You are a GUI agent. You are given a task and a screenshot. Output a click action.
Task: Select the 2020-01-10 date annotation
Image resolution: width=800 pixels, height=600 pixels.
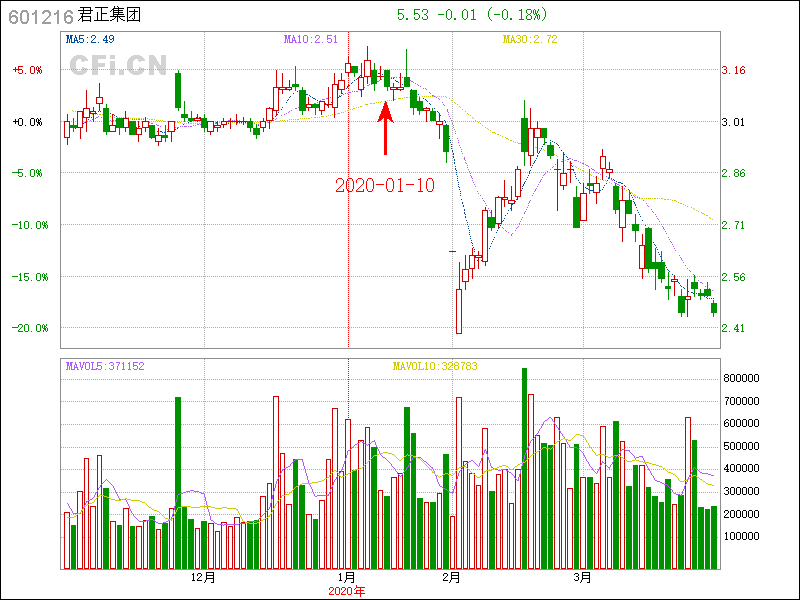(x=385, y=185)
